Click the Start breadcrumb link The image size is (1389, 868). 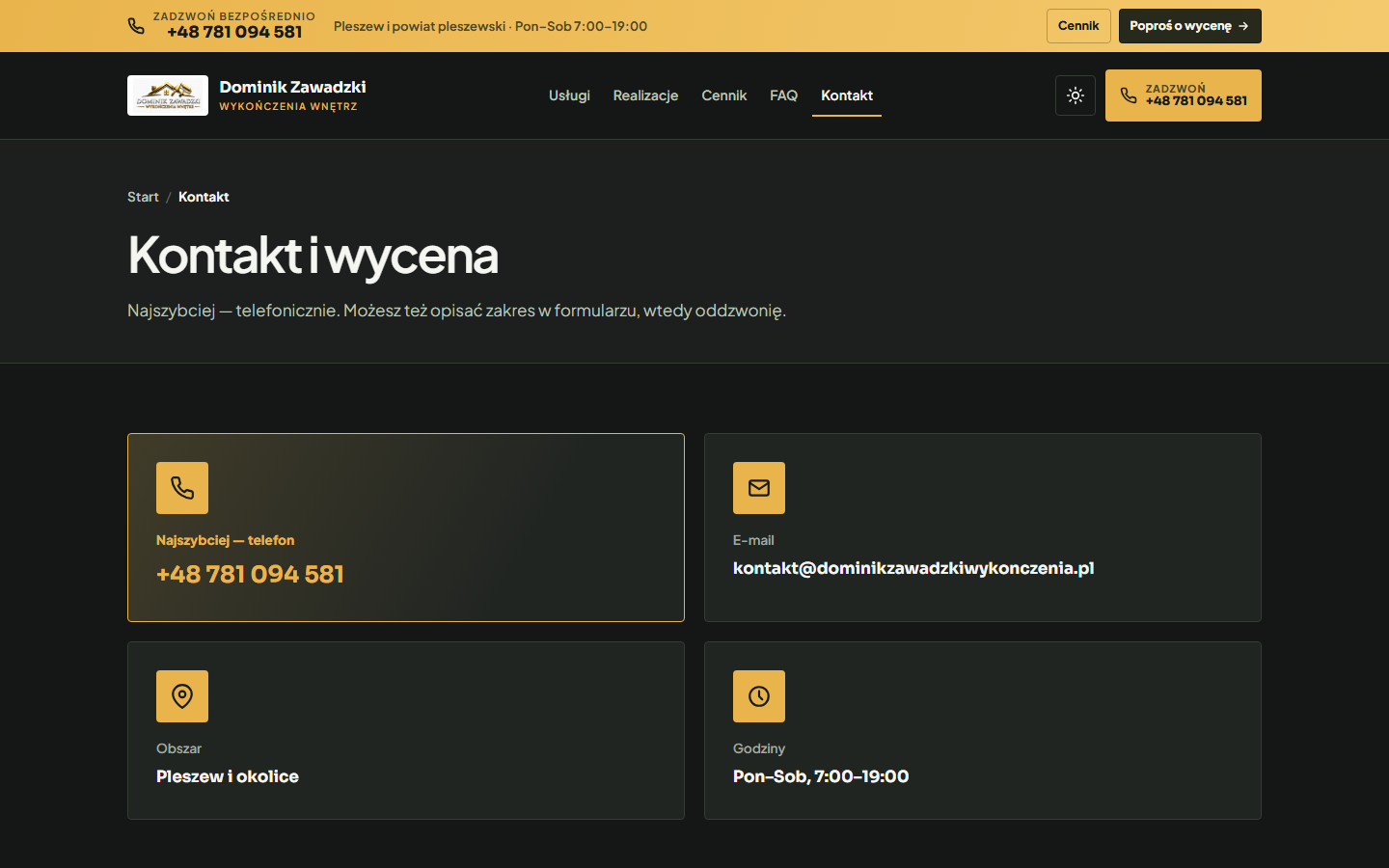point(143,197)
